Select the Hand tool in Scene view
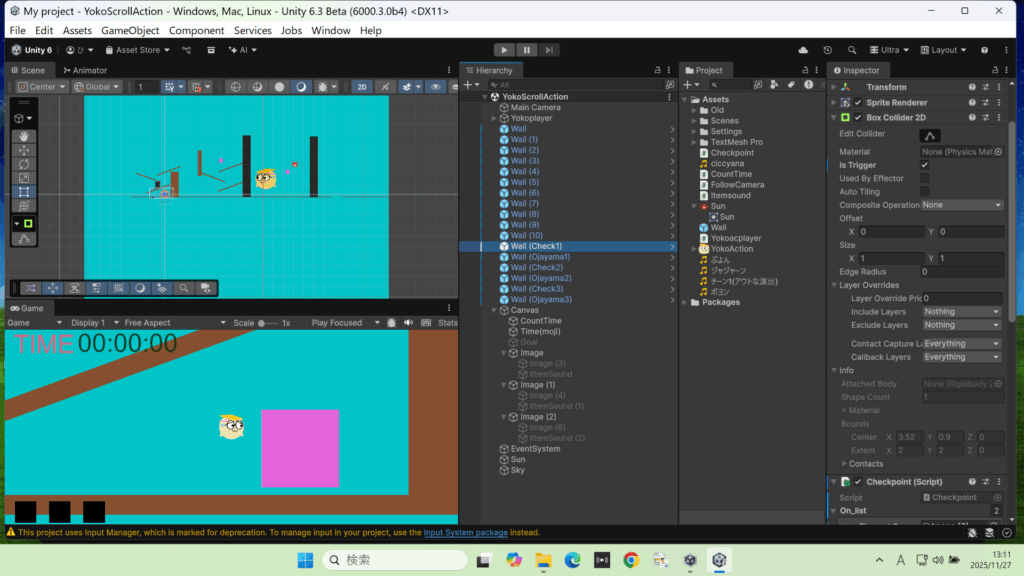The height and width of the screenshot is (576, 1024). (x=26, y=136)
